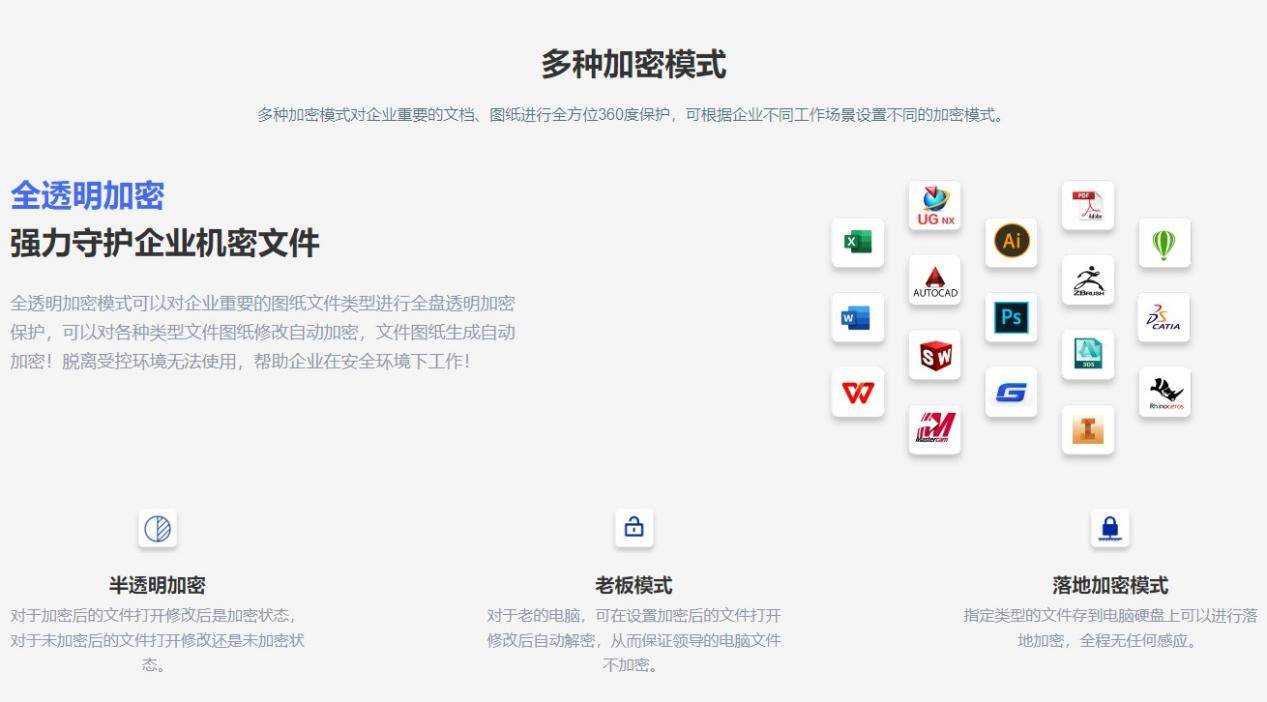Screen dimensions: 1267x702
Task: Select the ZBrush icon
Action: pos(1088,280)
